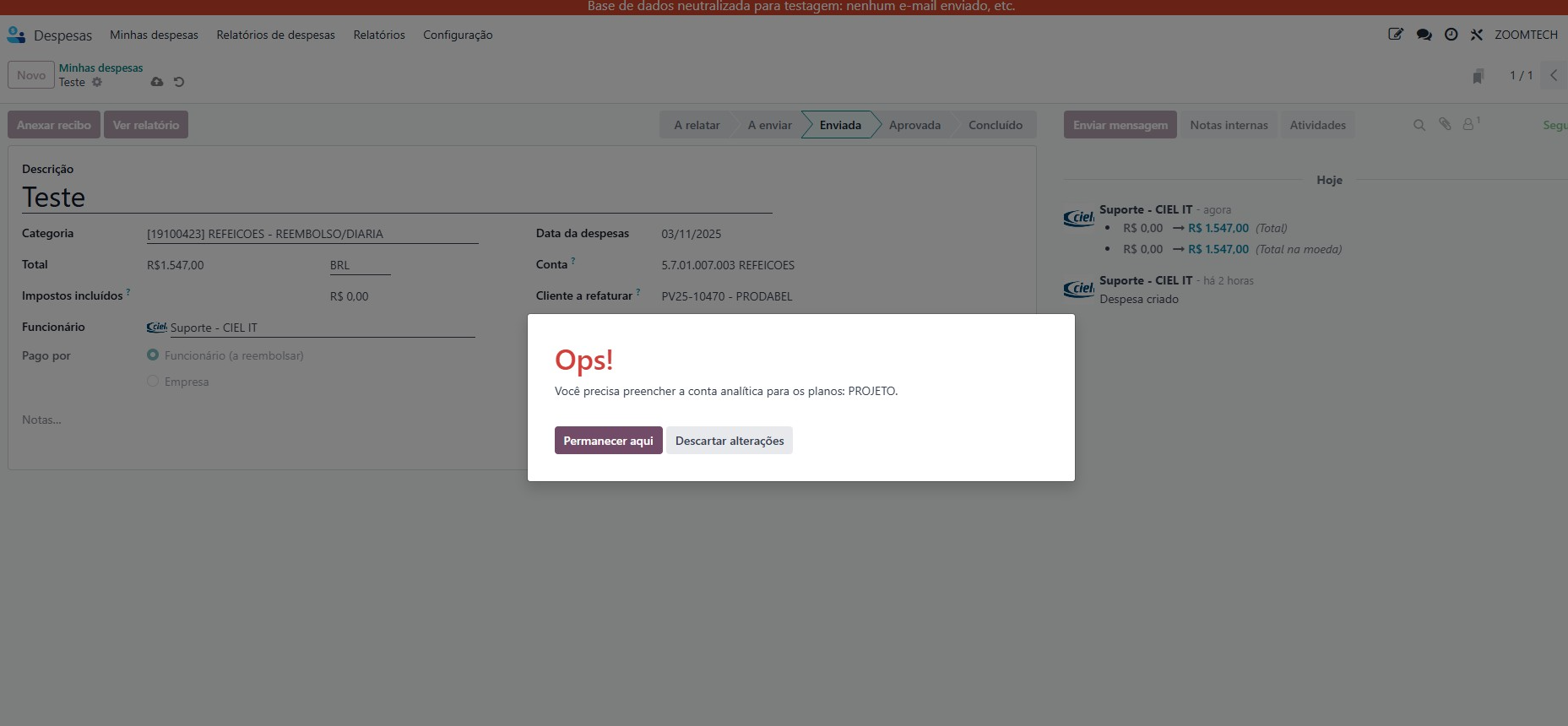
Task: Click the 'Descartar alterações' button
Action: (x=729, y=441)
